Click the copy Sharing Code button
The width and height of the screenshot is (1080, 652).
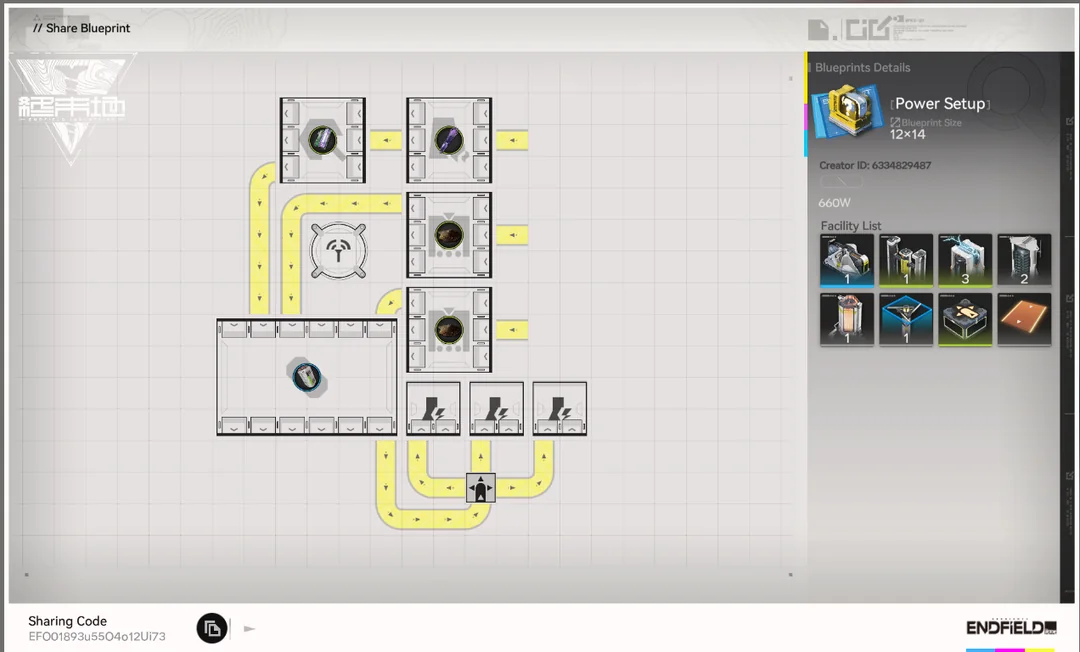(211, 628)
